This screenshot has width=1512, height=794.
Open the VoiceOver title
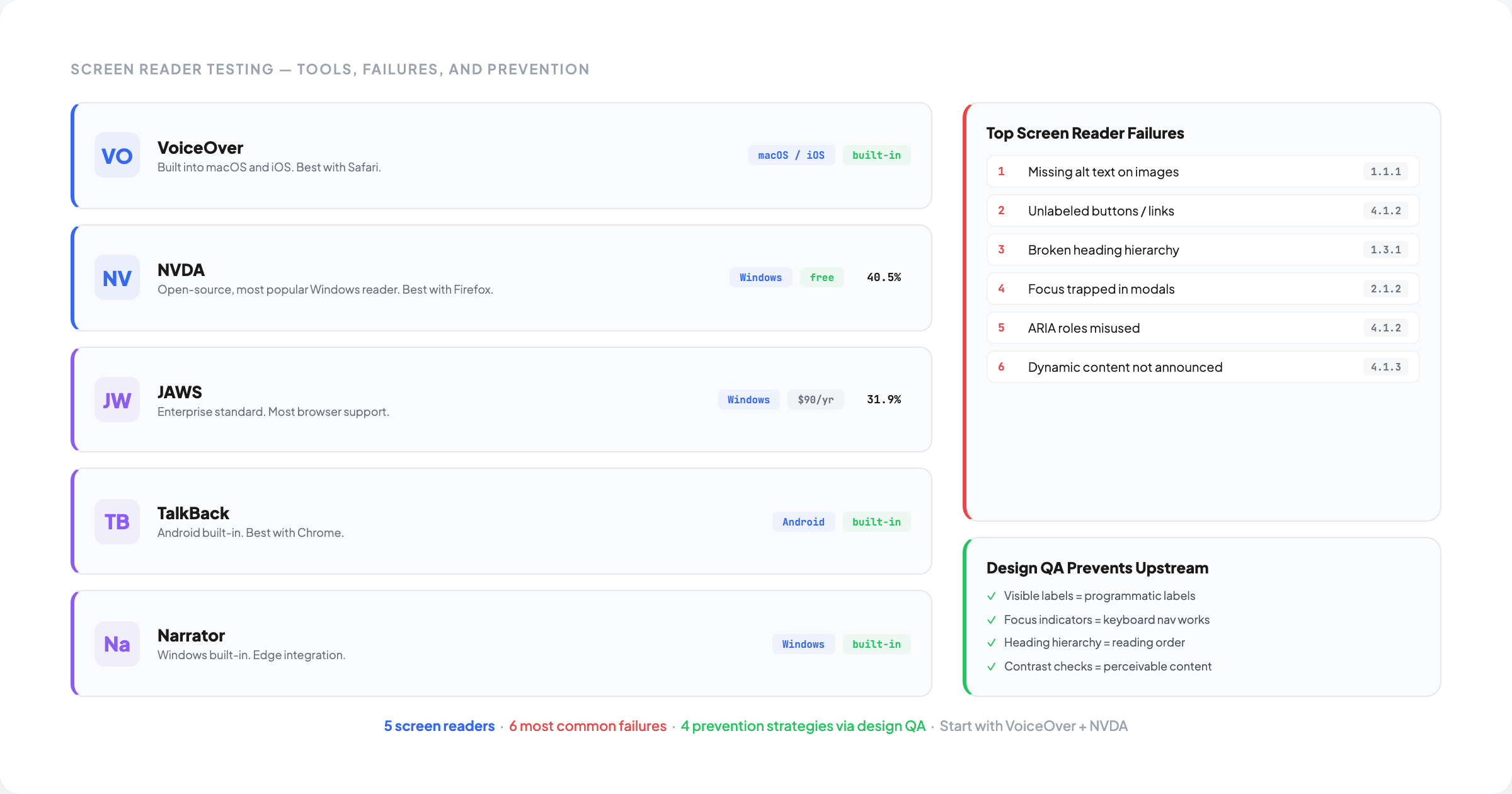pos(200,147)
